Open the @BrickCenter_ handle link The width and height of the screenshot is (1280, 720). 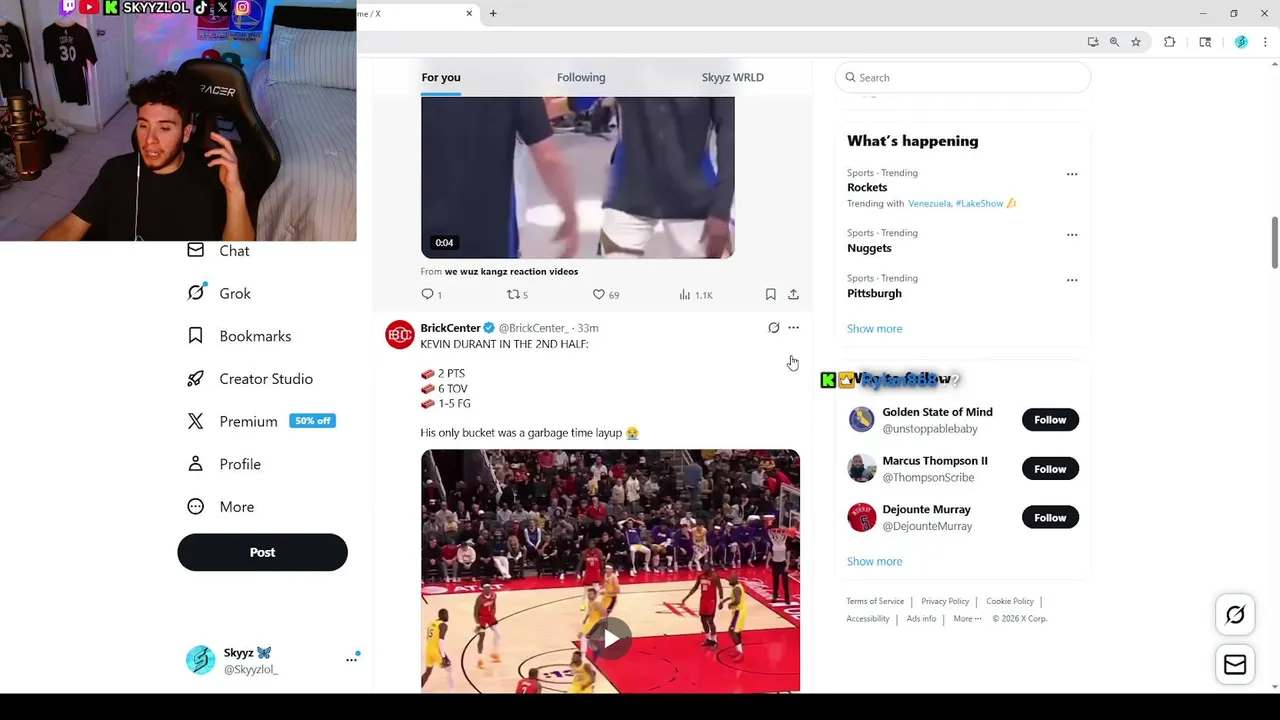534,328
